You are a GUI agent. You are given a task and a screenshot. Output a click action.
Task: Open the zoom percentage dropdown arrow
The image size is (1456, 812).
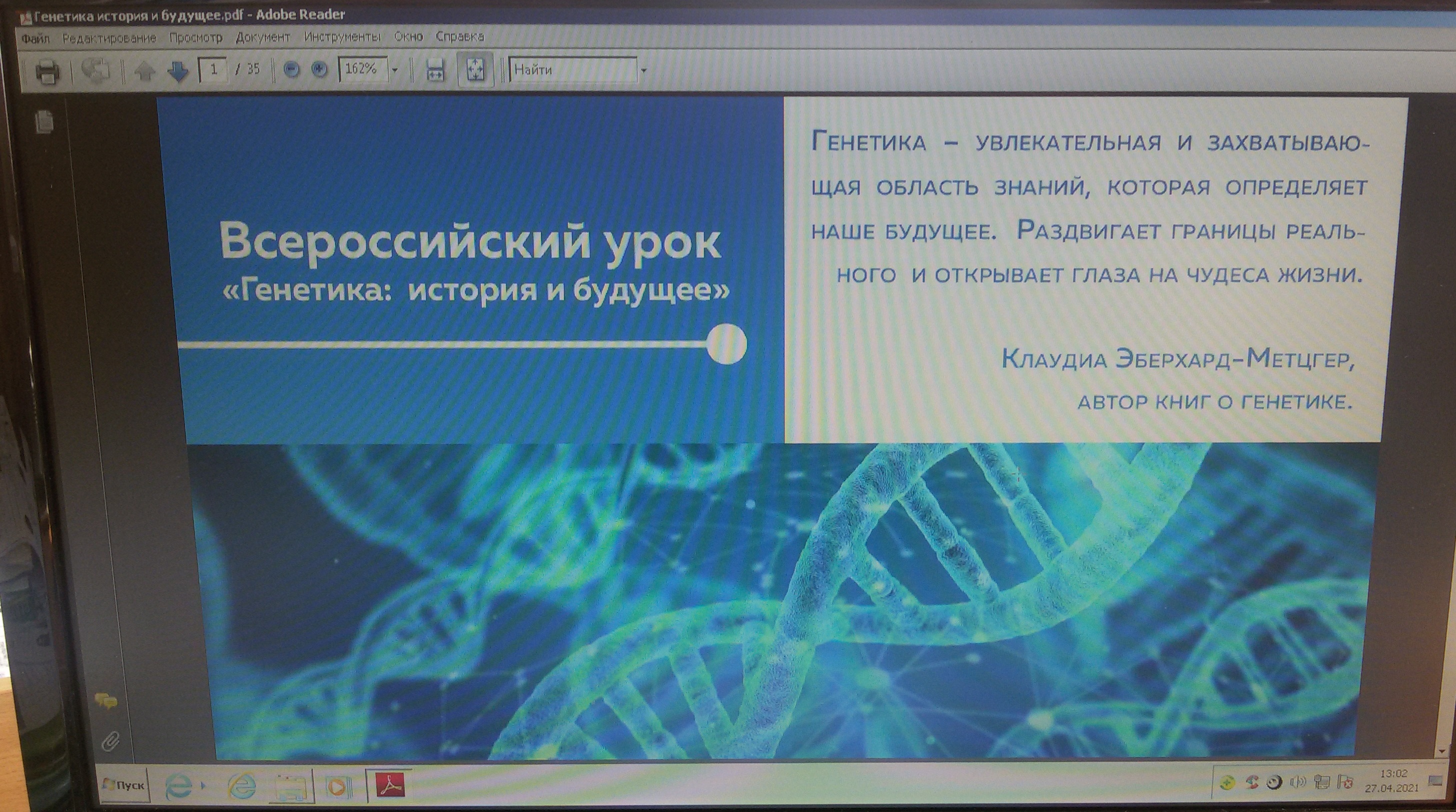click(x=394, y=70)
